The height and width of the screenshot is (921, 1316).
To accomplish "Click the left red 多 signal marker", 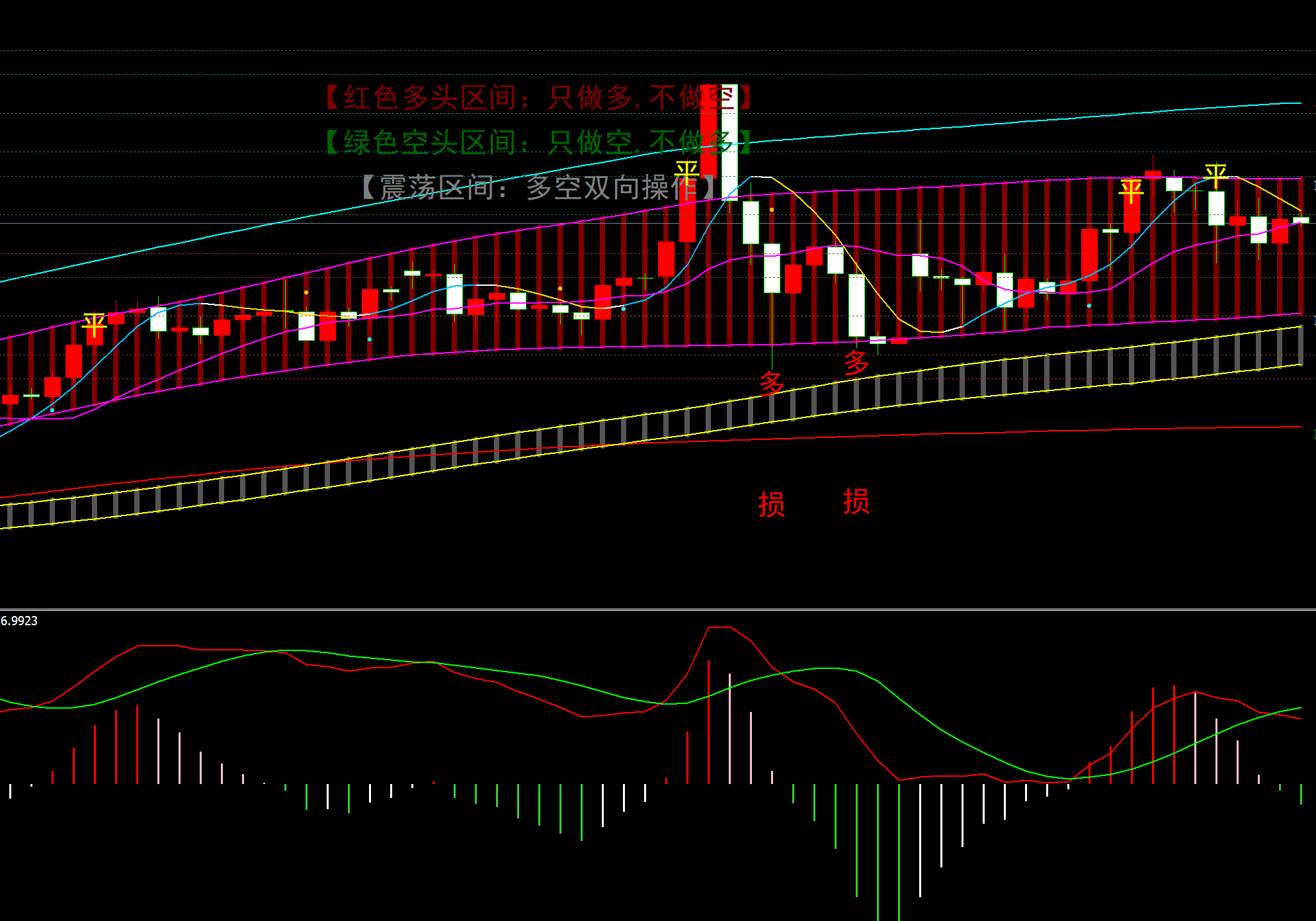I will tap(771, 383).
